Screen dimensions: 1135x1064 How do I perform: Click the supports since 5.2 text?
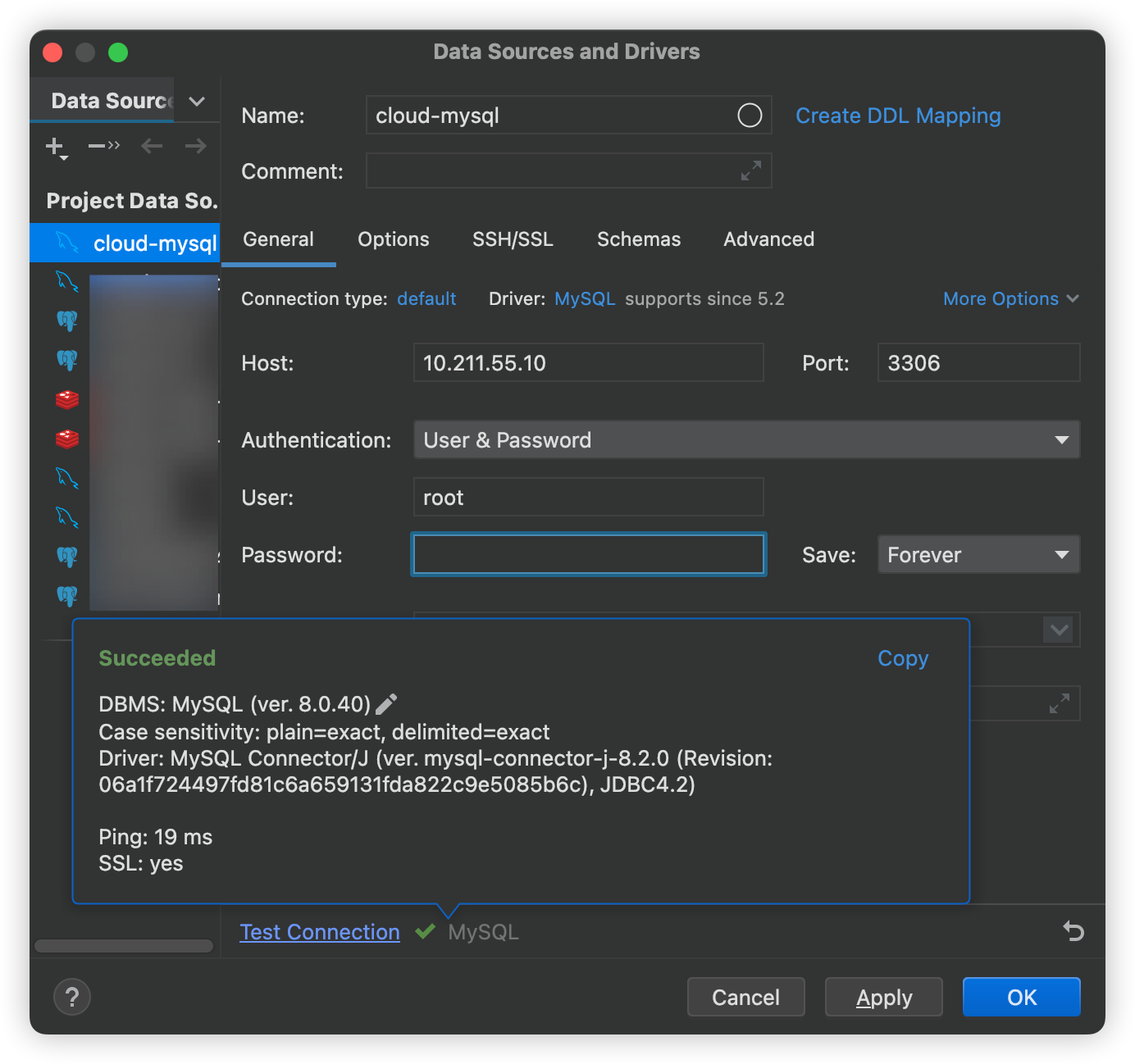[x=704, y=298]
